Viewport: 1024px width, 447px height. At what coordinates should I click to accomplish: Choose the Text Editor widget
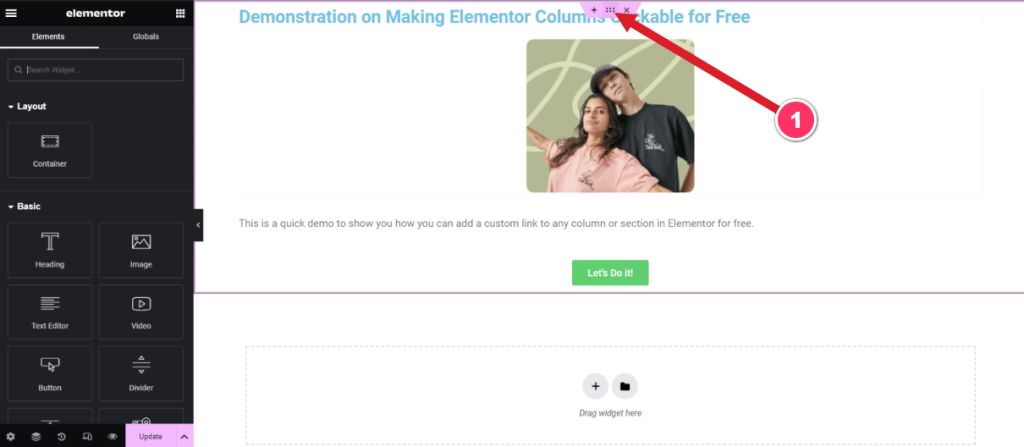click(x=50, y=312)
